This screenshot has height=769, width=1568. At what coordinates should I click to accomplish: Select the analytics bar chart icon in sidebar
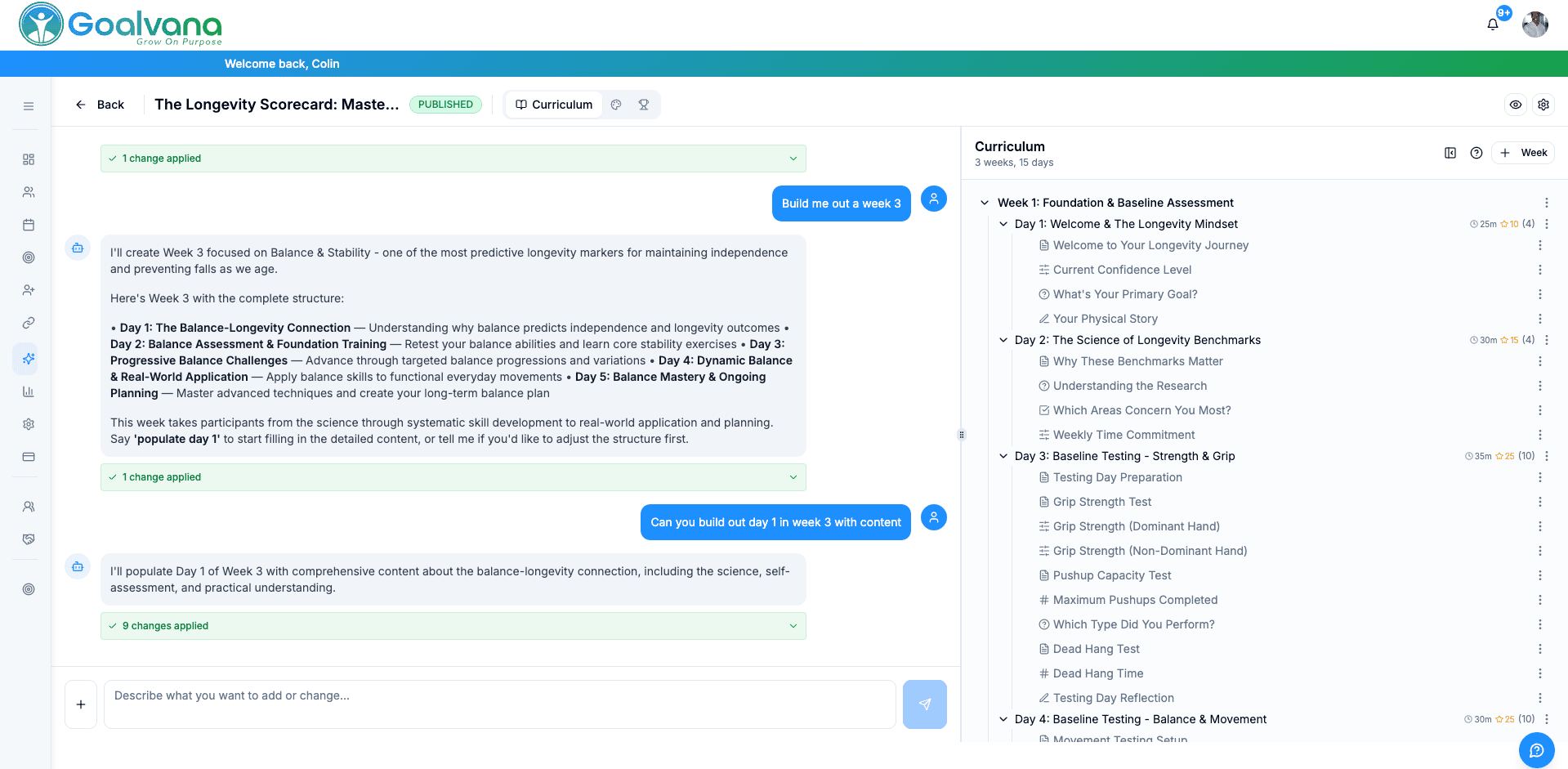tap(28, 391)
